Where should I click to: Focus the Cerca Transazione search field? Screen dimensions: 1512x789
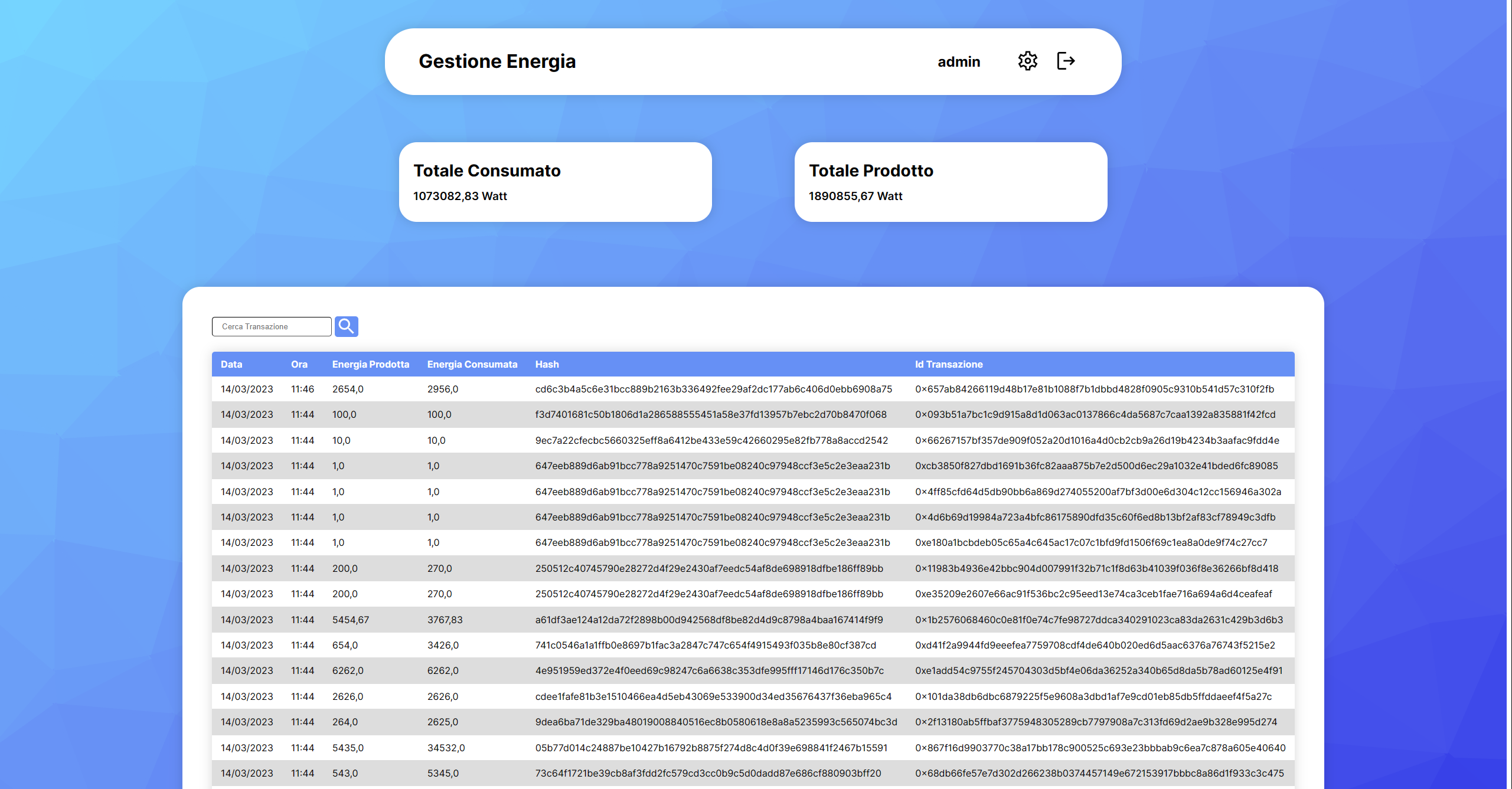click(272, 326)
